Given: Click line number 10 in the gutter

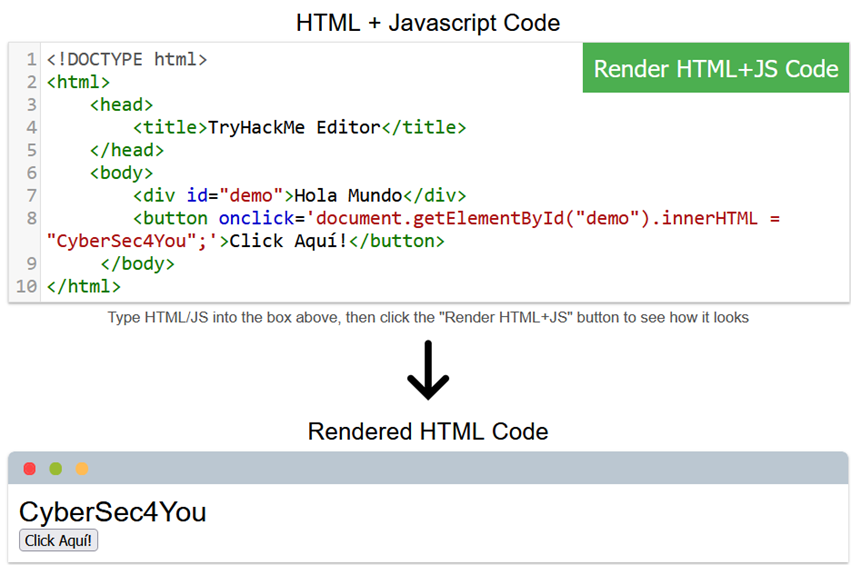Looking at the screenshot, I should click(x=25, y=286).
